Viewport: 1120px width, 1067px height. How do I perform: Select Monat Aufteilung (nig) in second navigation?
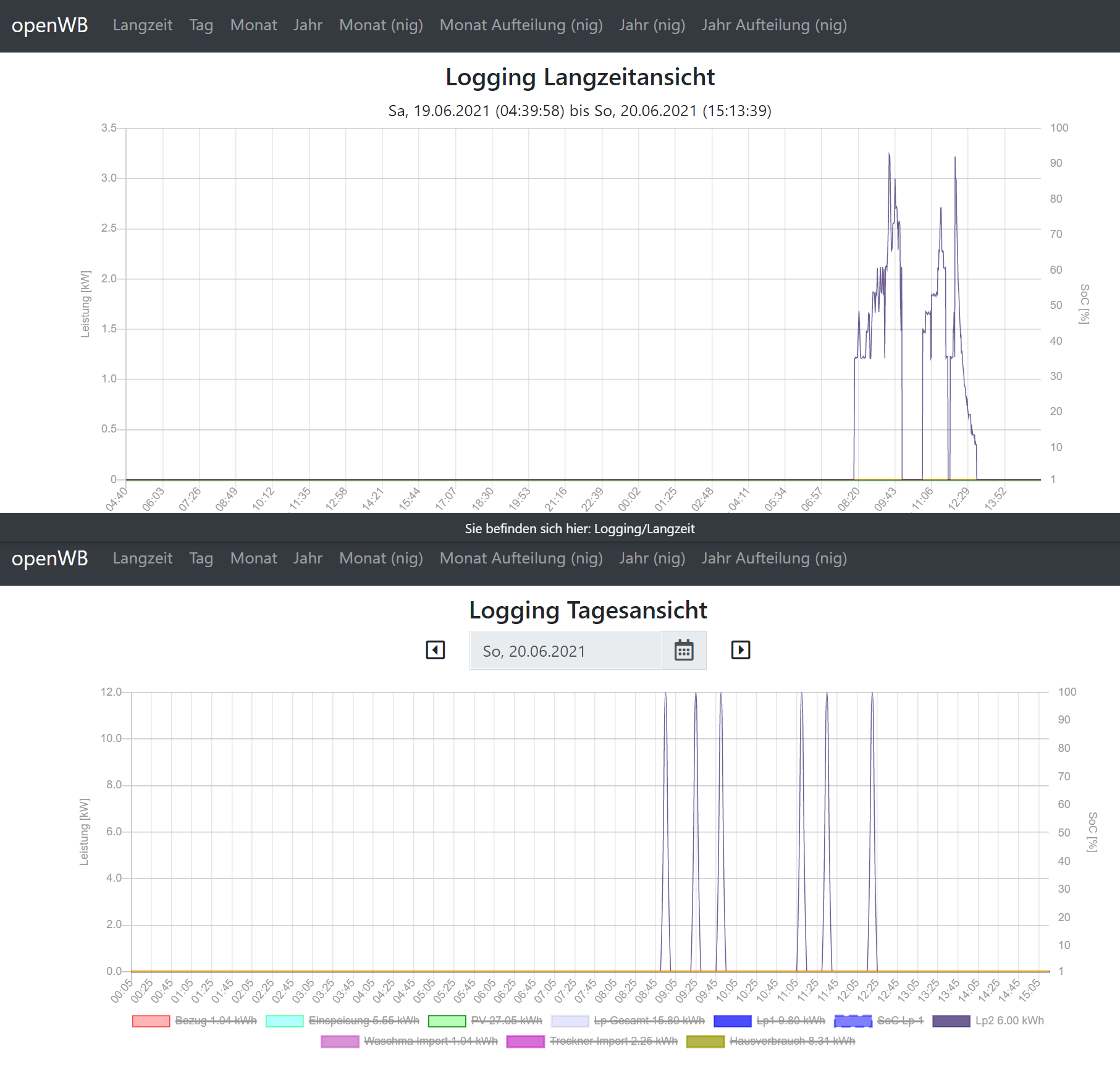coord(521,559)
